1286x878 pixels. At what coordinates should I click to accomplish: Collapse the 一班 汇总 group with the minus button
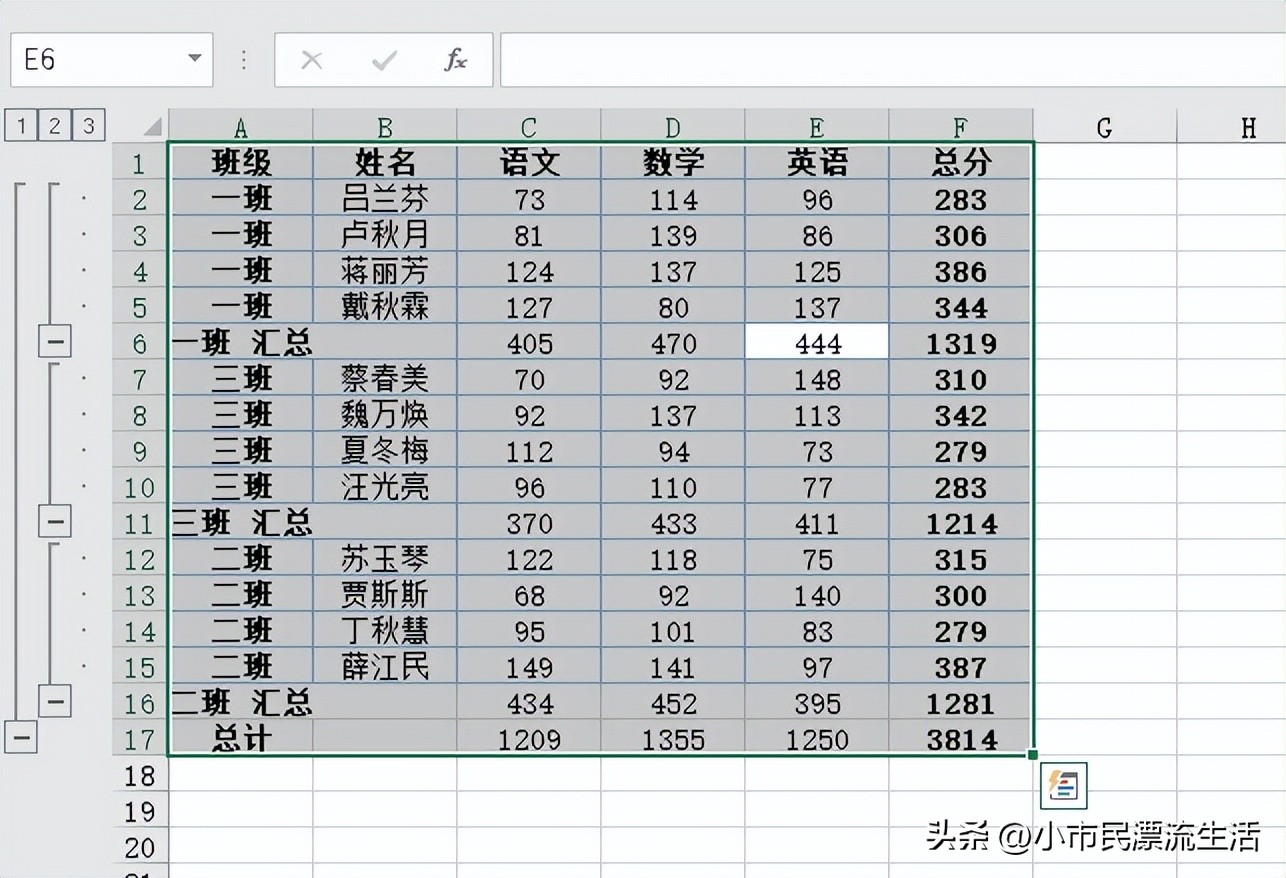point(56,343)
